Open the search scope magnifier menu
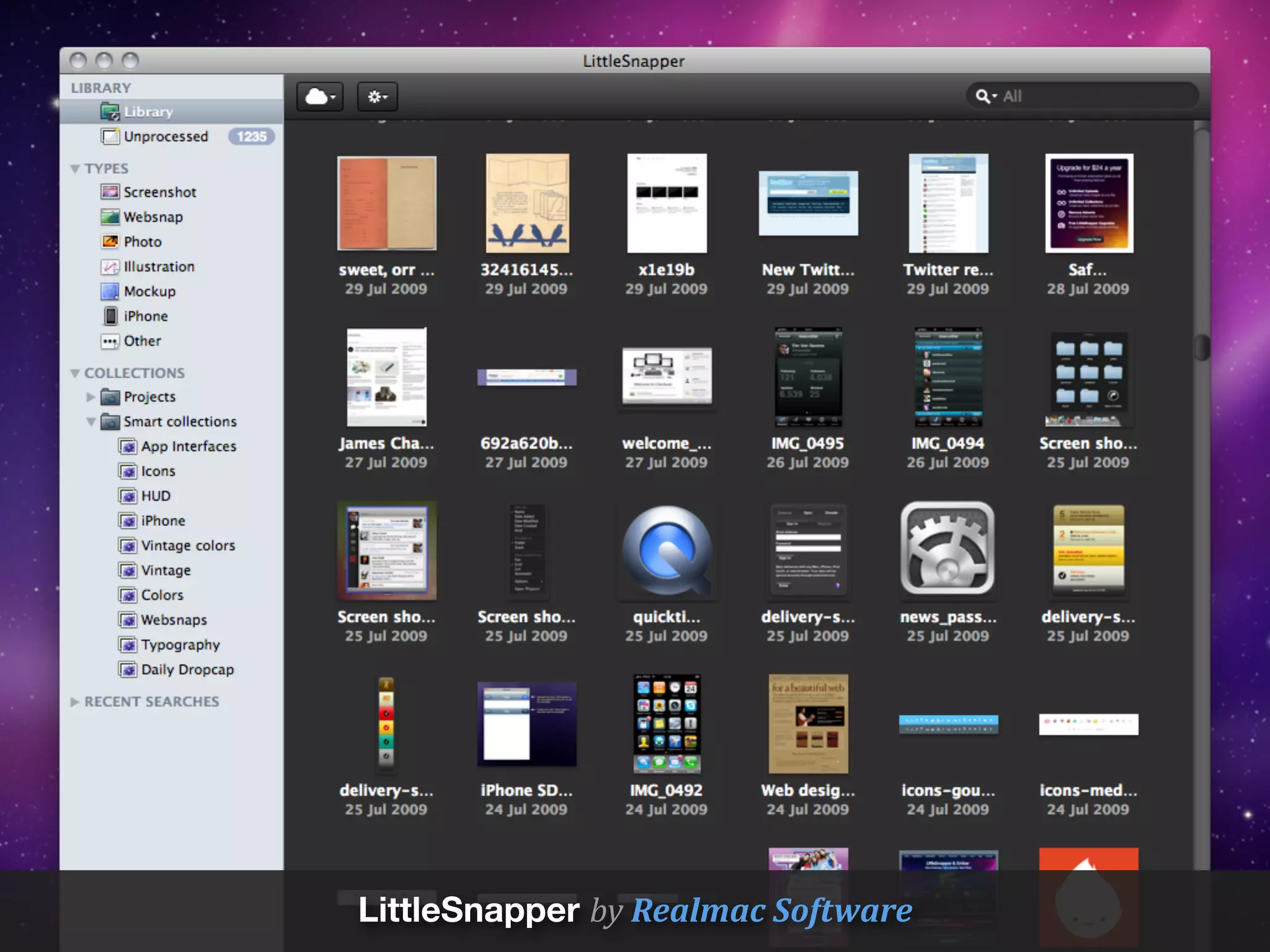 click(x=986, y=96)
